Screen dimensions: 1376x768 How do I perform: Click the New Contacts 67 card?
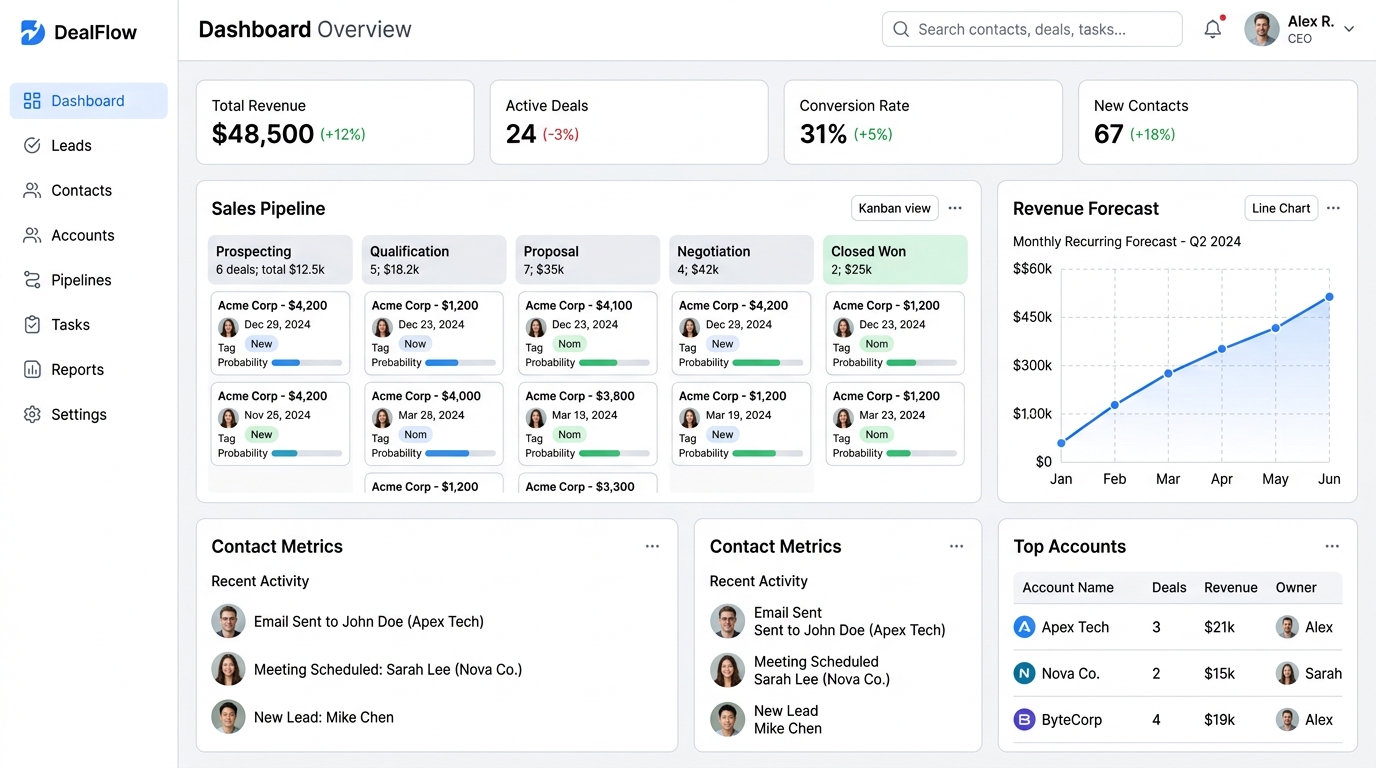pyautogui.click(x=1218, y=122)
